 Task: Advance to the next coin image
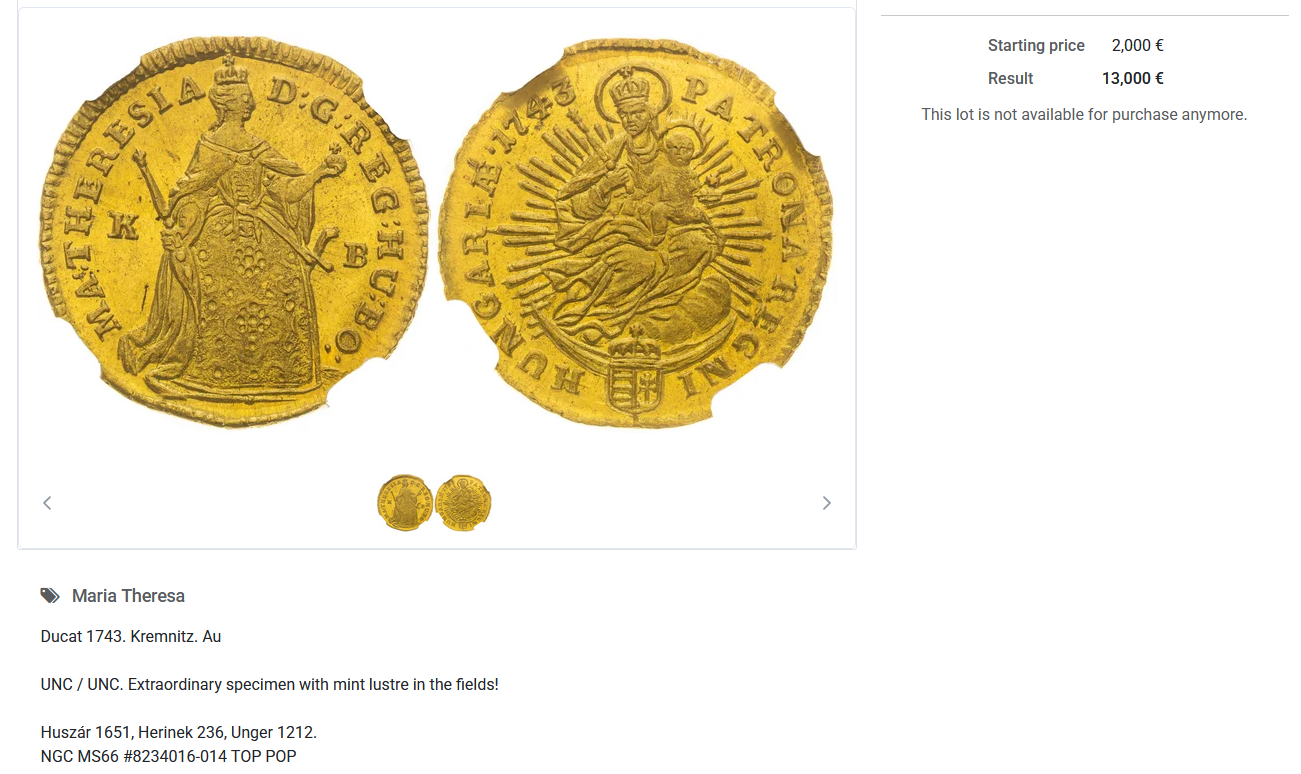826,503
